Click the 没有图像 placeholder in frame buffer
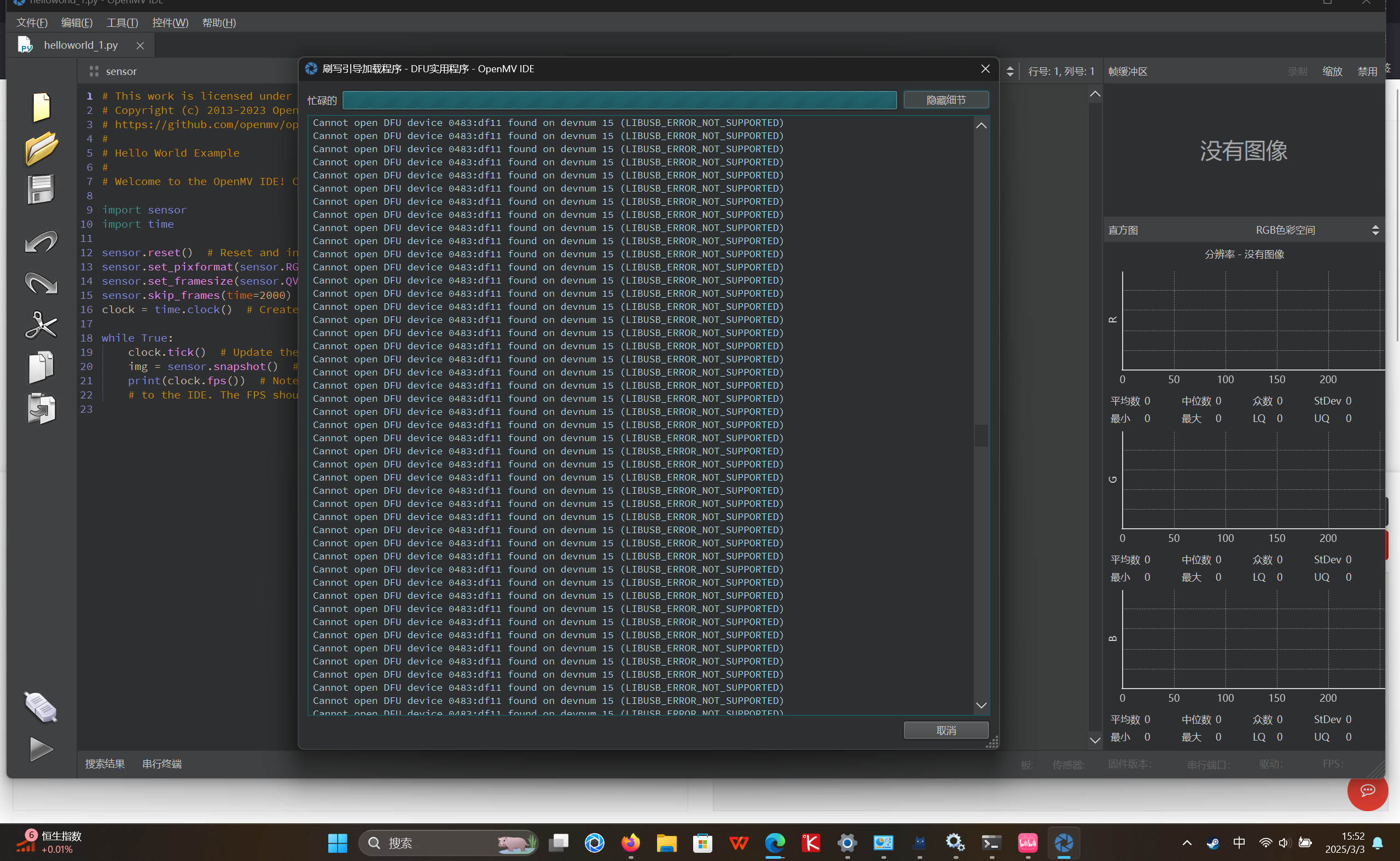Screen dimensions: 1400x861 1244,151
